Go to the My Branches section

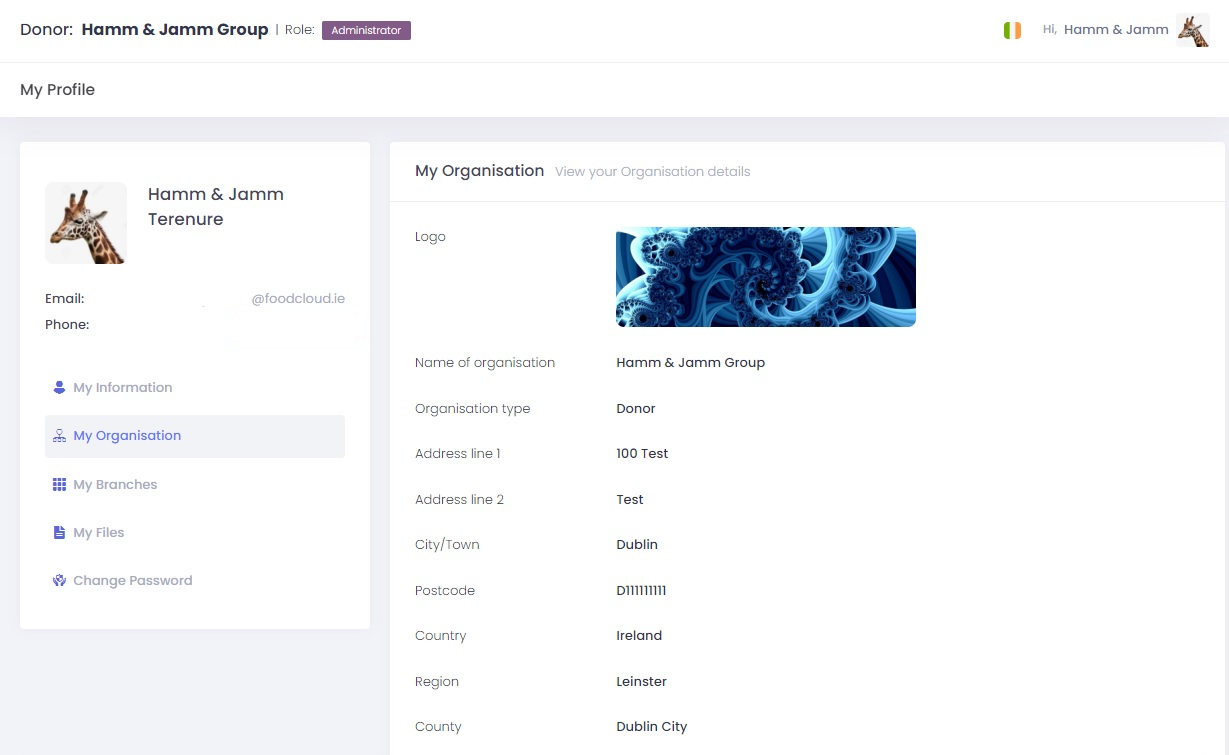tap(115, 485)
